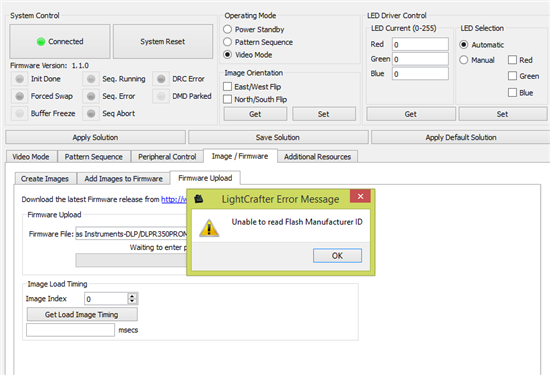
Task: Click Get under LED Driver Control
Action: coord(411,114)
